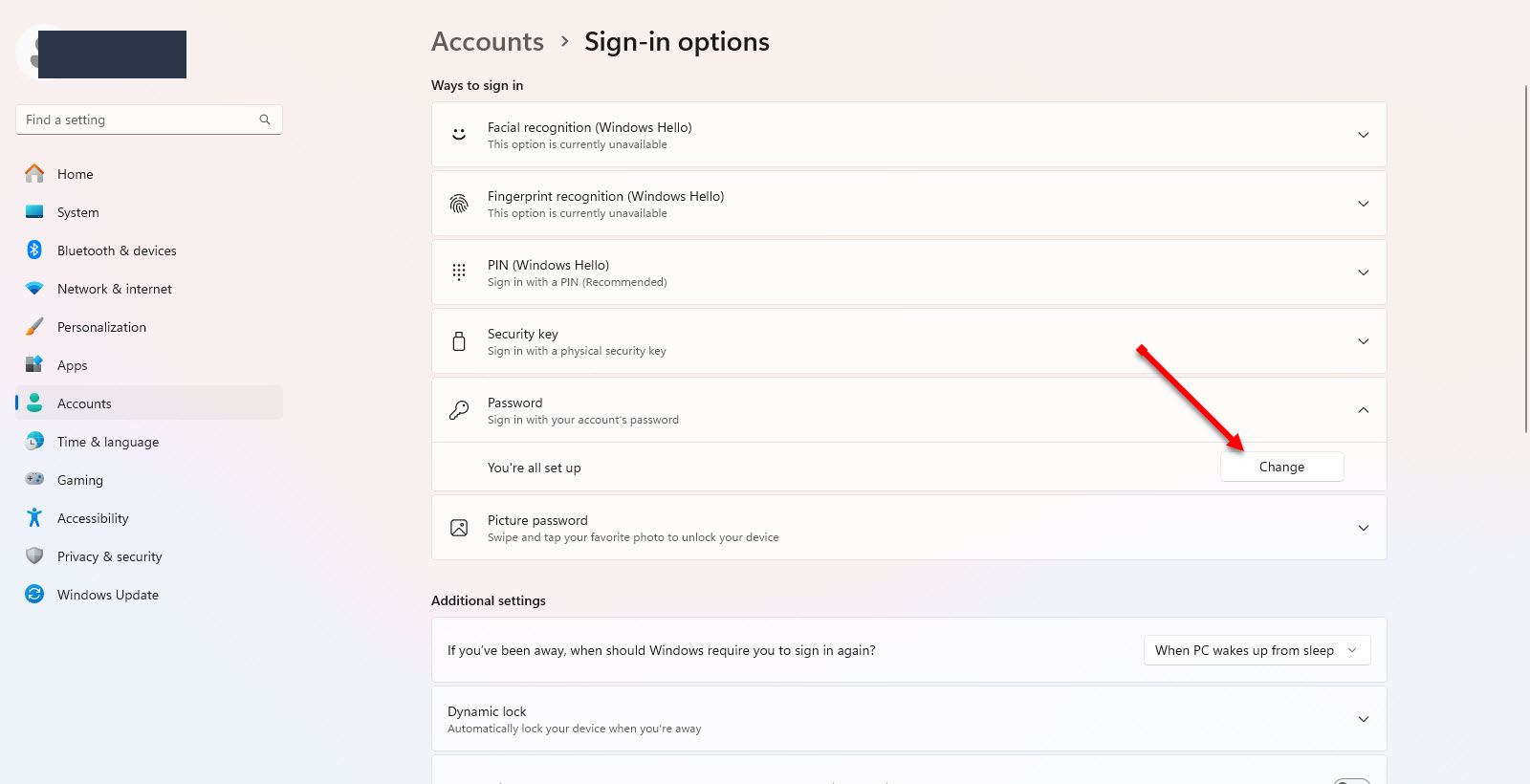Select the fingerprint recognition icon
The width and height of the screenshot is (1530, 784).
point(459,203)
